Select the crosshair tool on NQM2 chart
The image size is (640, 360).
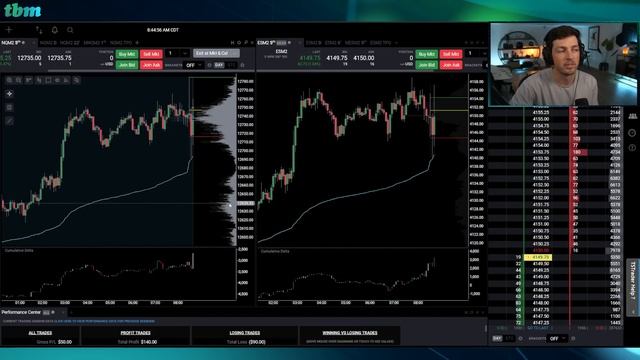pyautogui.click(x=9, y=94)
